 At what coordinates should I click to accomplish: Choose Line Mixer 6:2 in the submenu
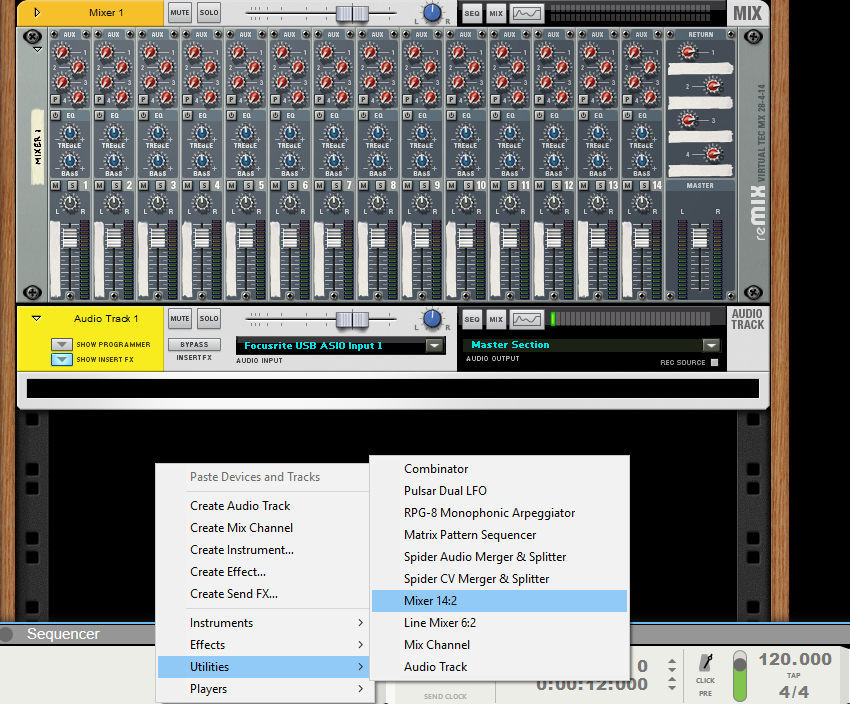click(499, 623)
